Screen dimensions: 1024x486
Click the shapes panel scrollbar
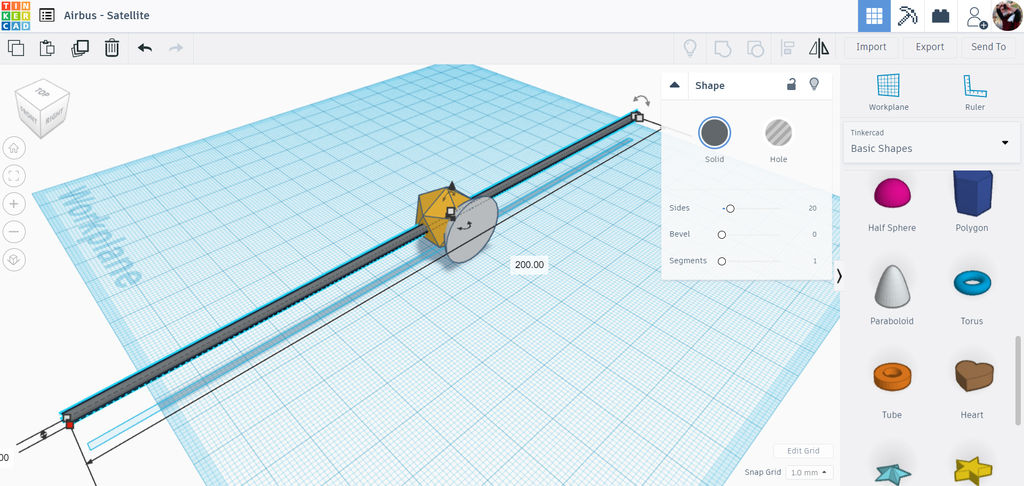coord(1017,381)
